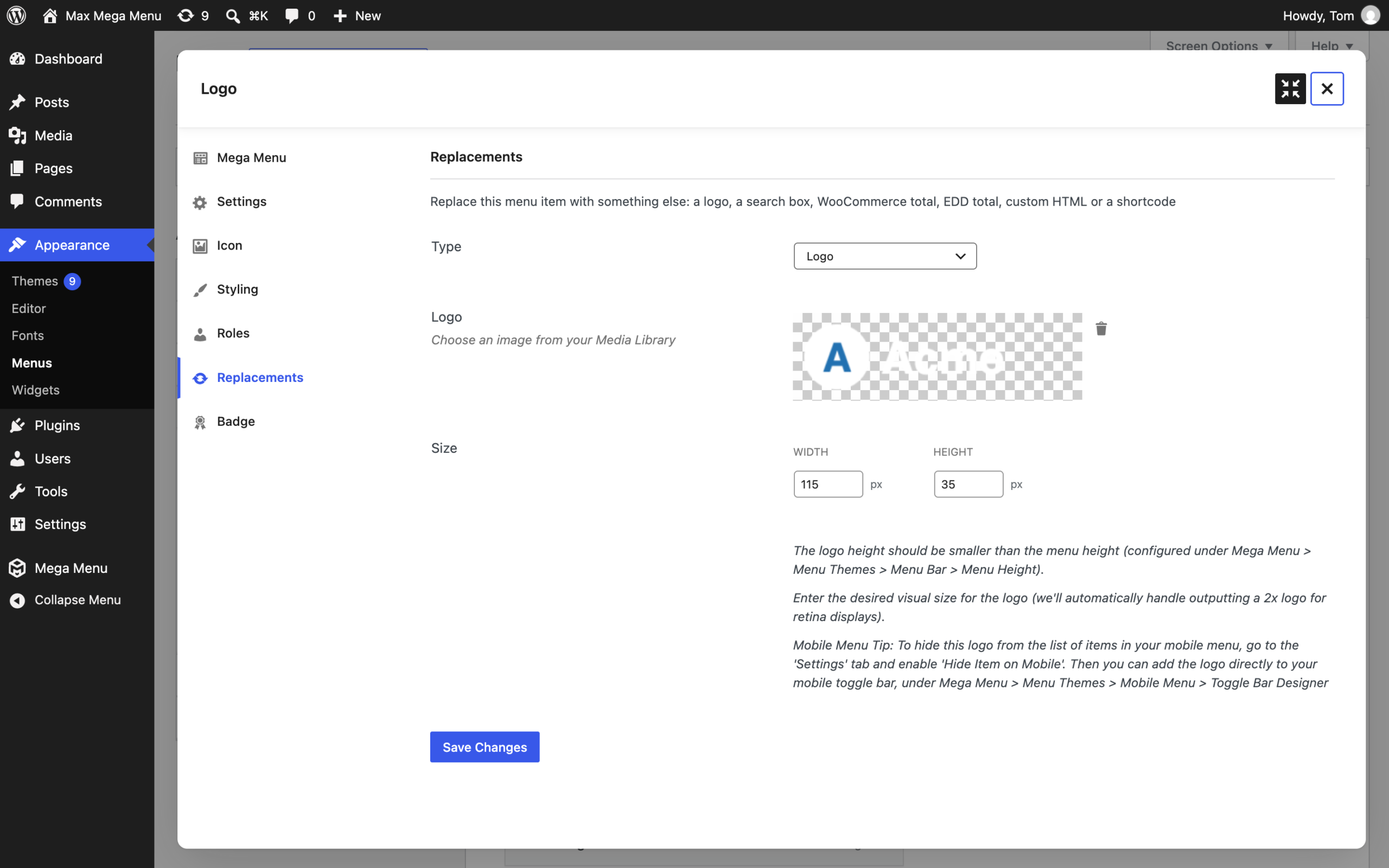1389x868 pixels.
Task: Open the updates icon showing 9
Action: point(193,16)
